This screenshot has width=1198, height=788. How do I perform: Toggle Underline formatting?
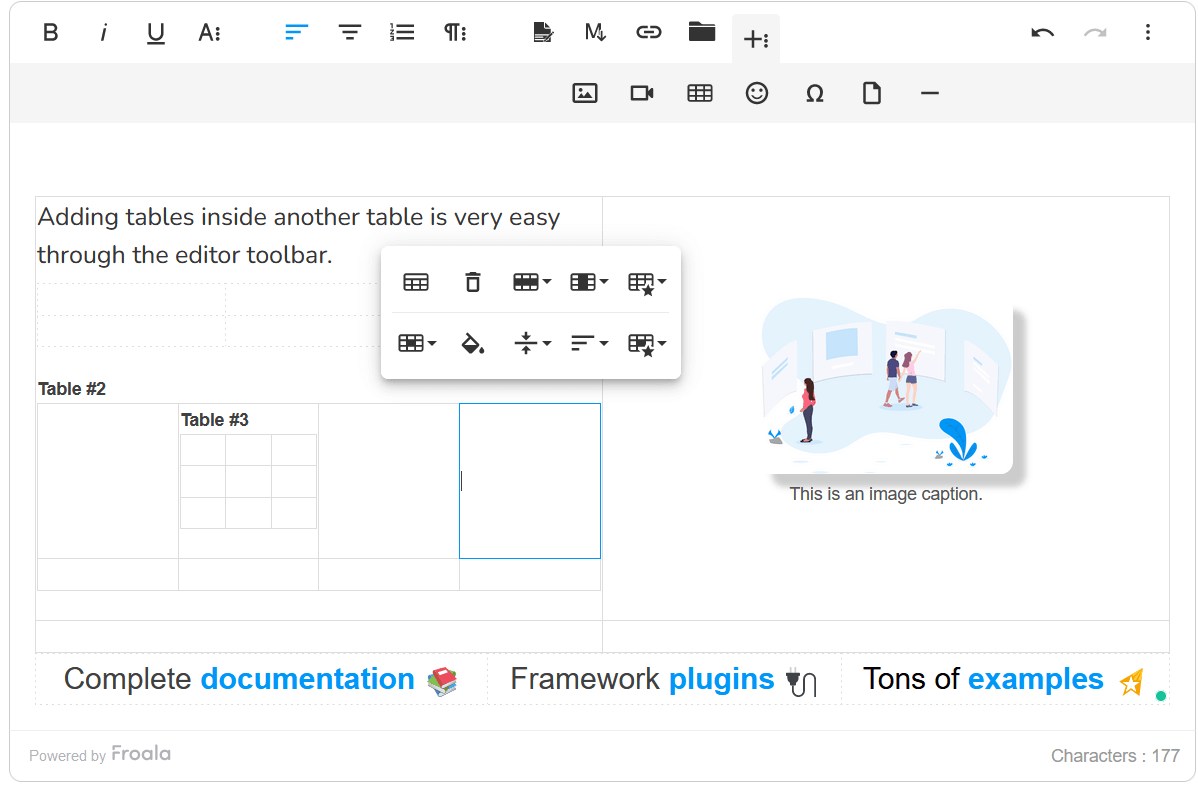pyautogui.click(x=156, y=32)
